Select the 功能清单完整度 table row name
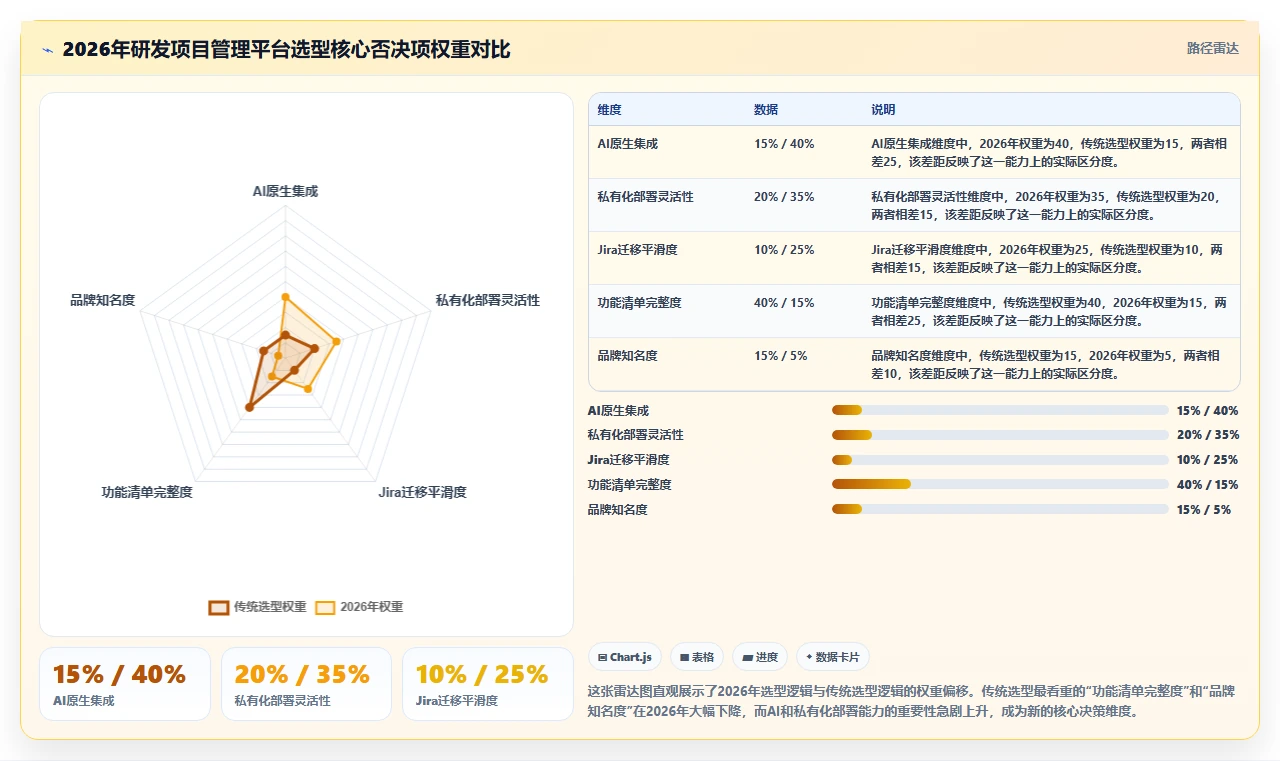Image resolution: width=1280 pixels, height=761 pixels. pos(639,303)
